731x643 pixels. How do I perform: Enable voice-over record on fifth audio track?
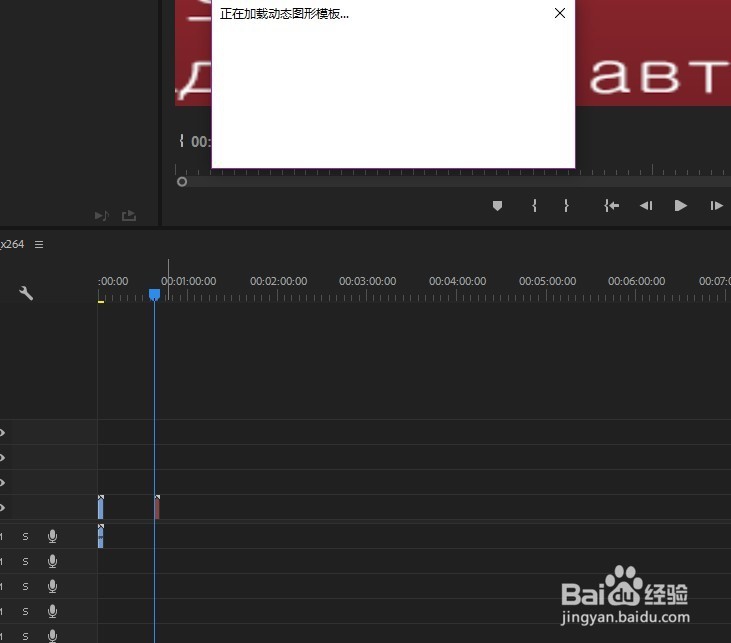tap(53, 636)
